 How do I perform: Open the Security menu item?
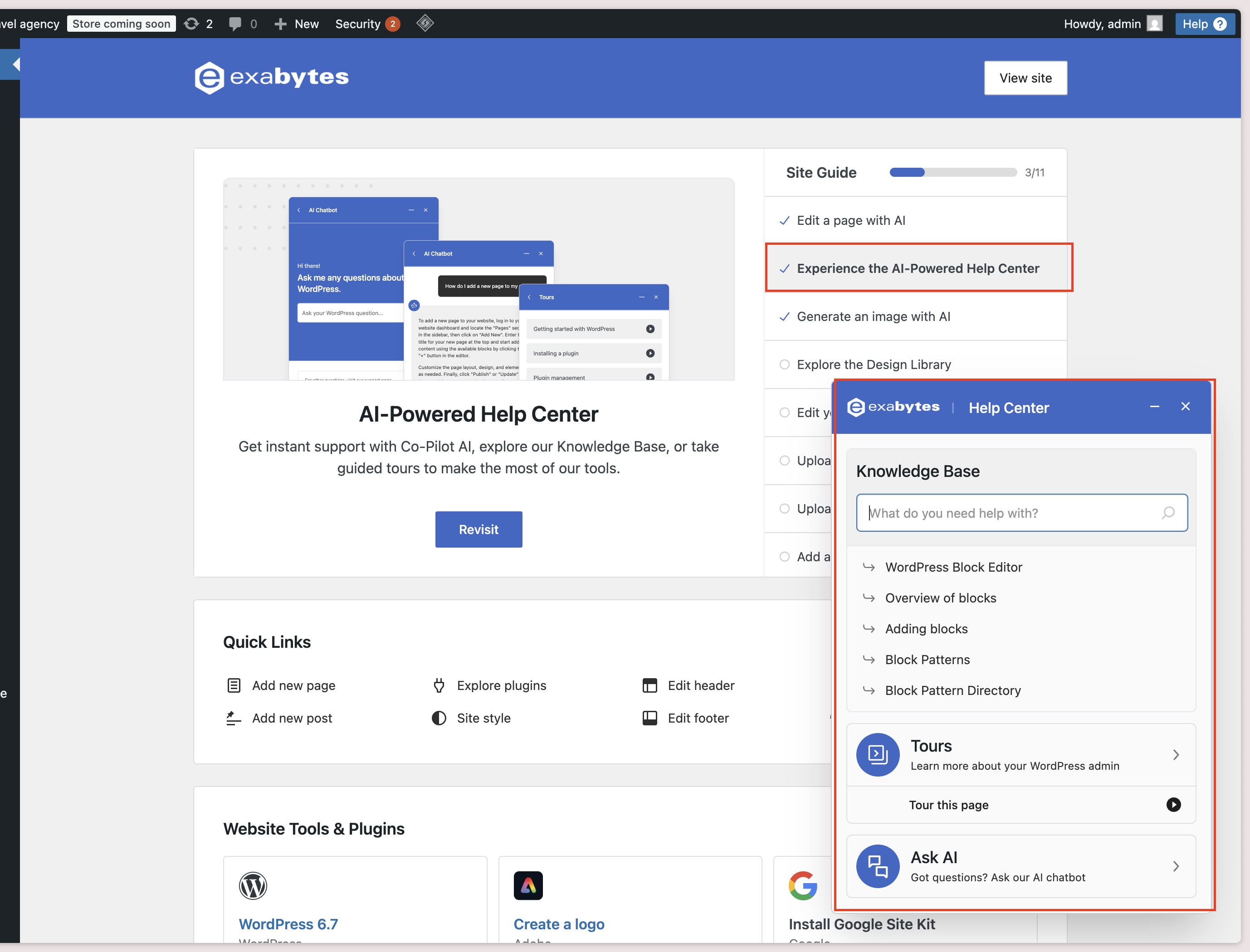[x=357, y=24]
